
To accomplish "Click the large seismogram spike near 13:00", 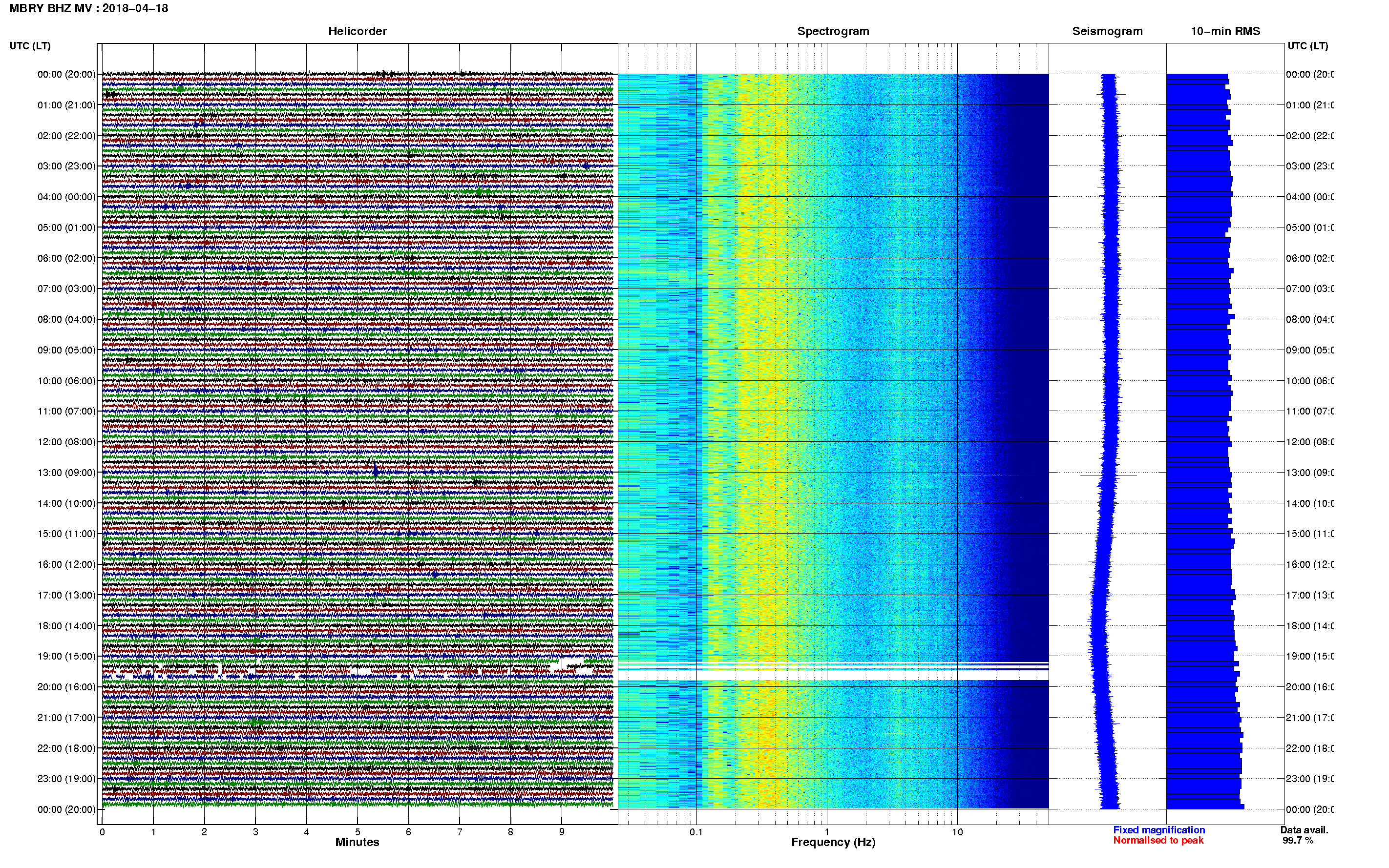I will [x=1108, y=475].
